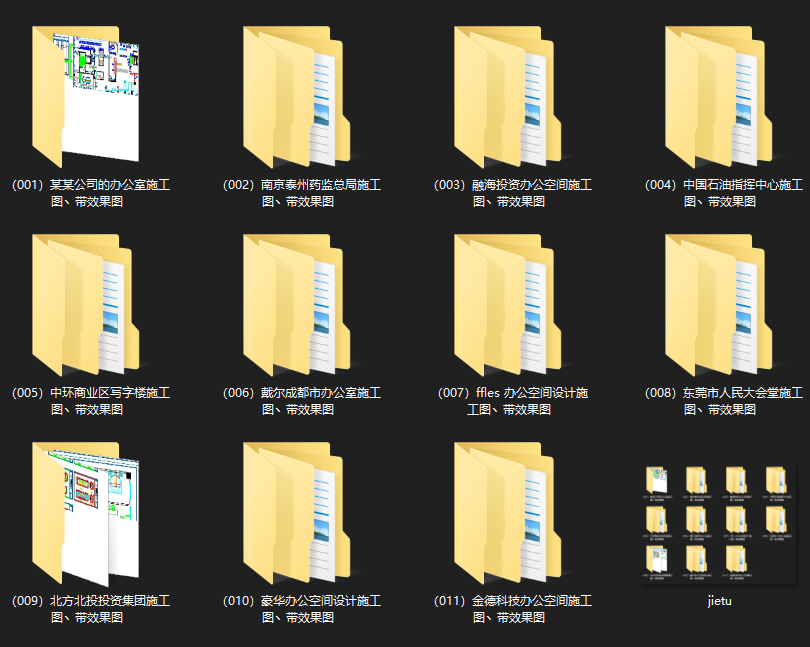The image size is (810, 647).
Task: Select the (004) 中国石油指挥中心 folder icon
Action: (x=719, y=97)
